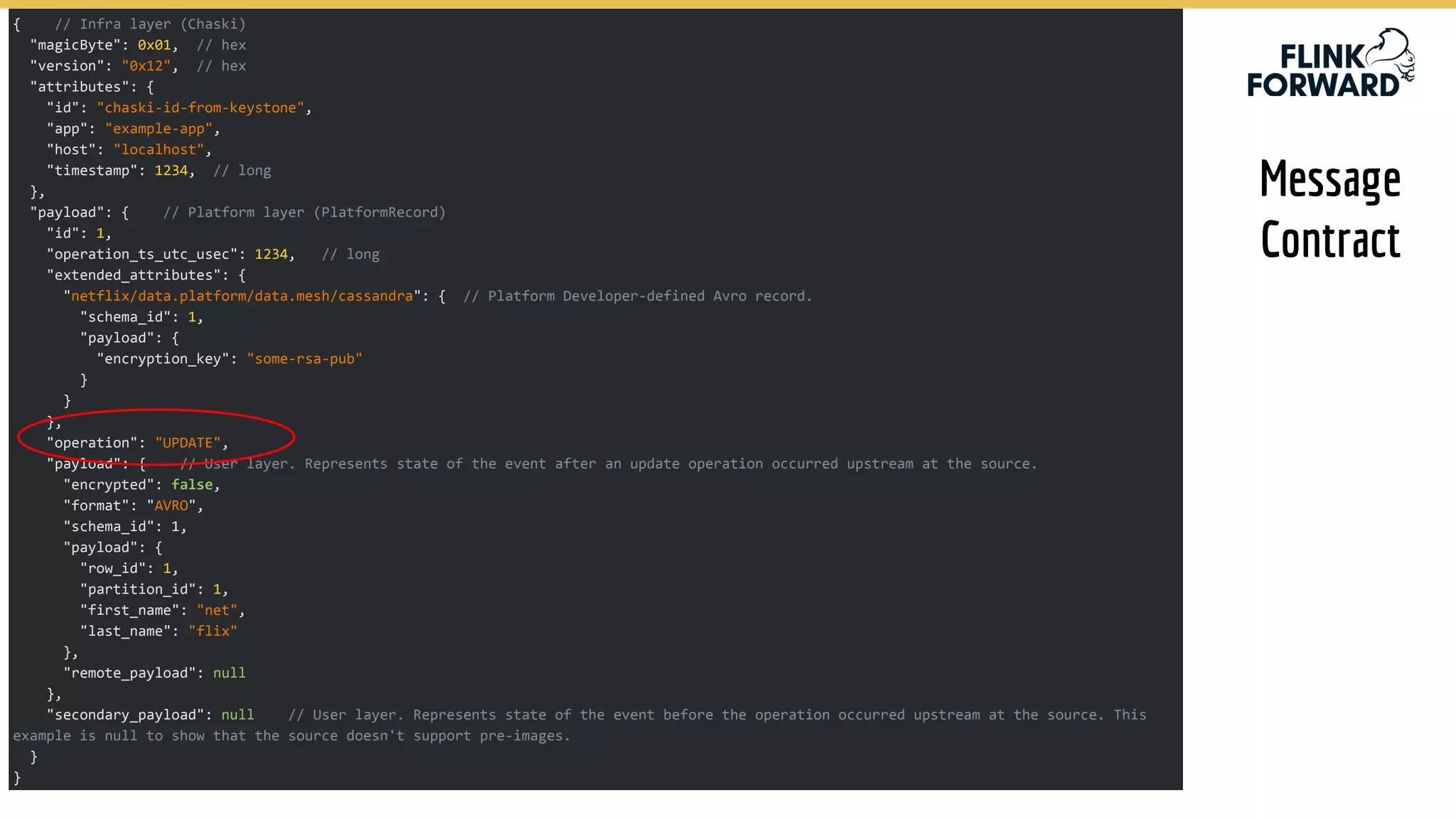Image resolution: width=1456 pixels, height=819 pixels.
Task: Click the "partition_id" key
Action: point(138,589)
